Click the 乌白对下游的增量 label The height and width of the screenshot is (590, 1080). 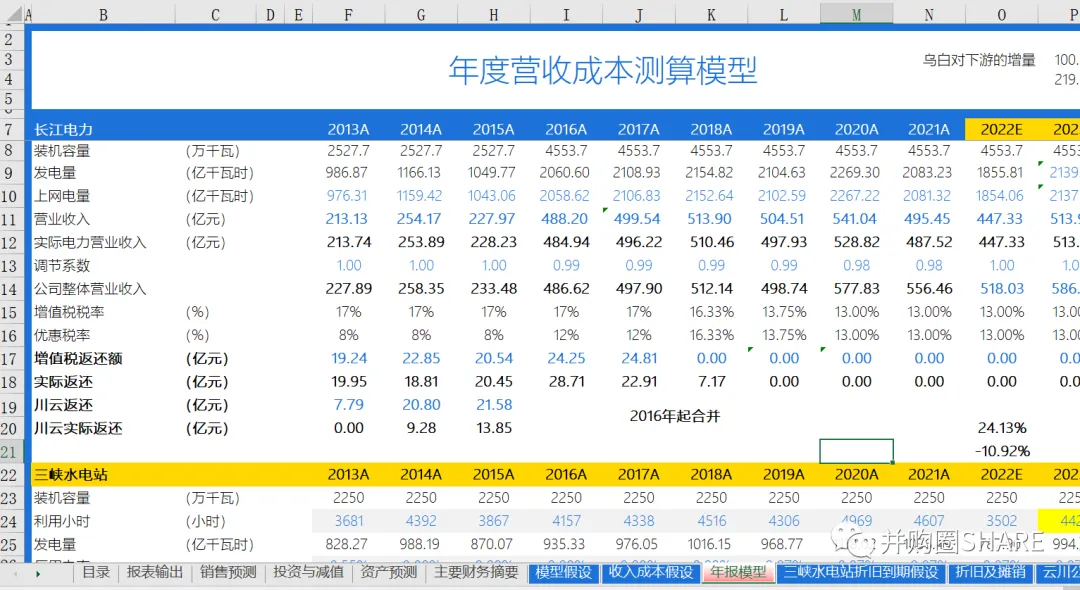pos(979,60)
